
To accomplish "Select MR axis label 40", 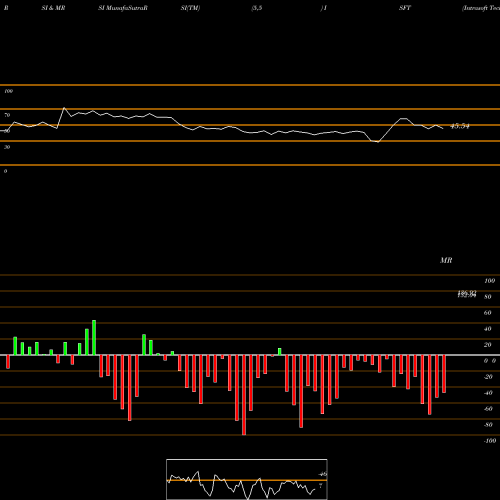I will pos(488,329).
